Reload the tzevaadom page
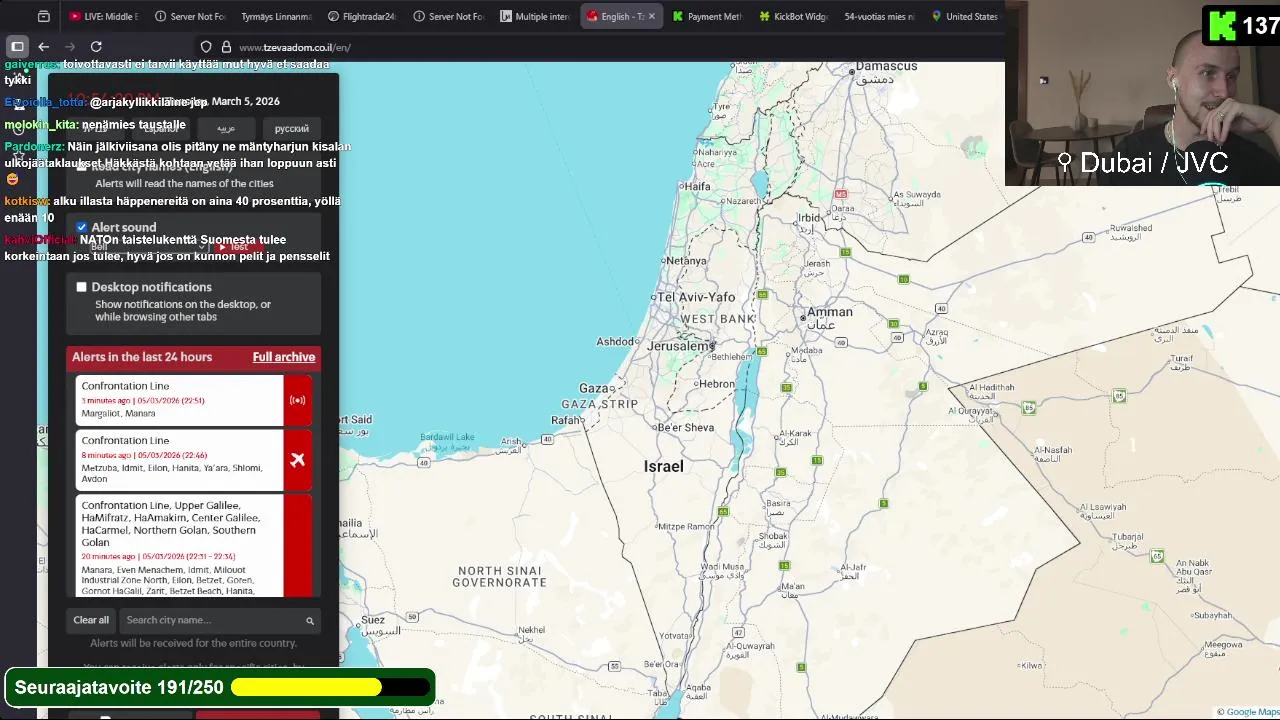The image size is (1280, 720). point(96,47)
